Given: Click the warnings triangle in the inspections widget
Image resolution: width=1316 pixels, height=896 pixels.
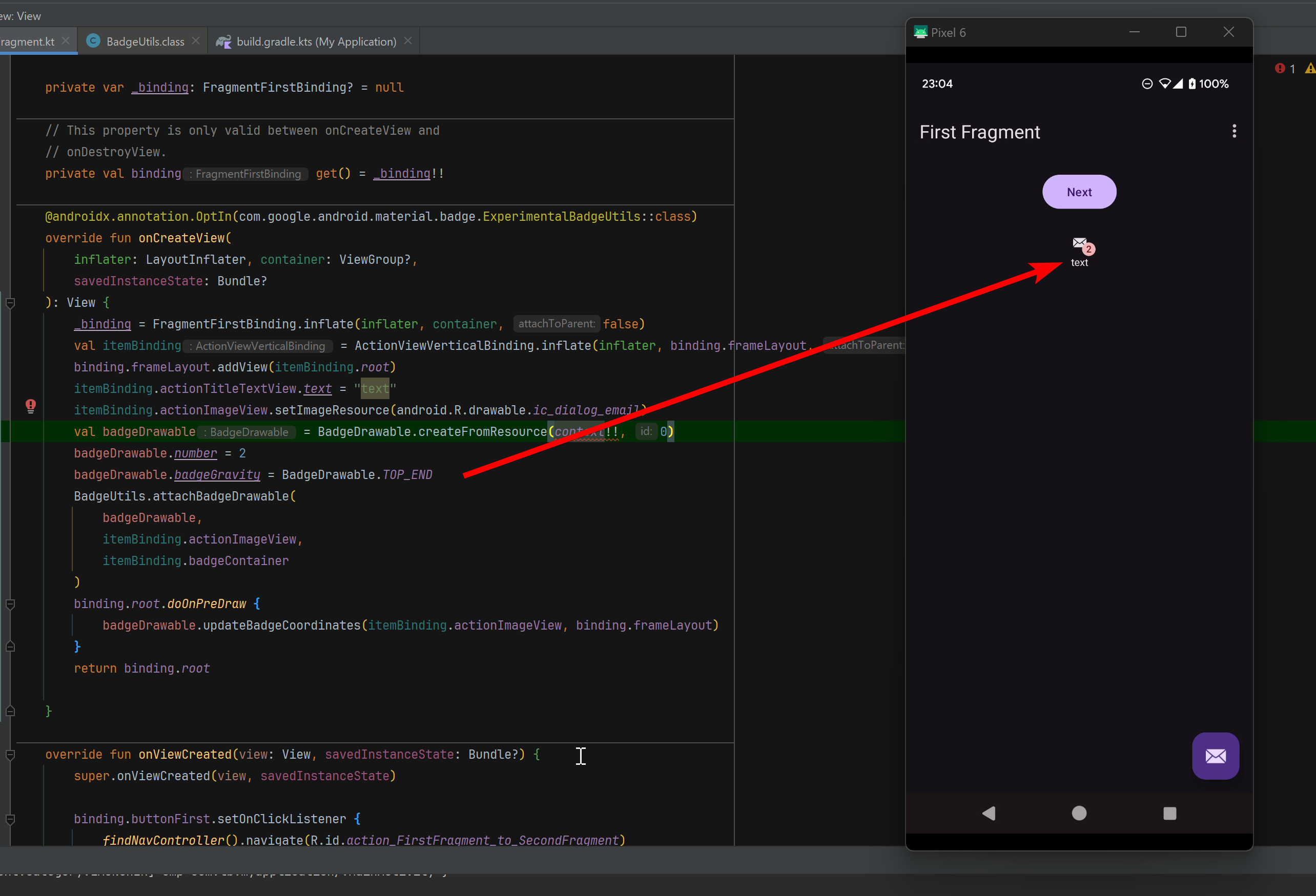Looking at the screenshot, I should pyautogui.click(x=1310, y=69).
